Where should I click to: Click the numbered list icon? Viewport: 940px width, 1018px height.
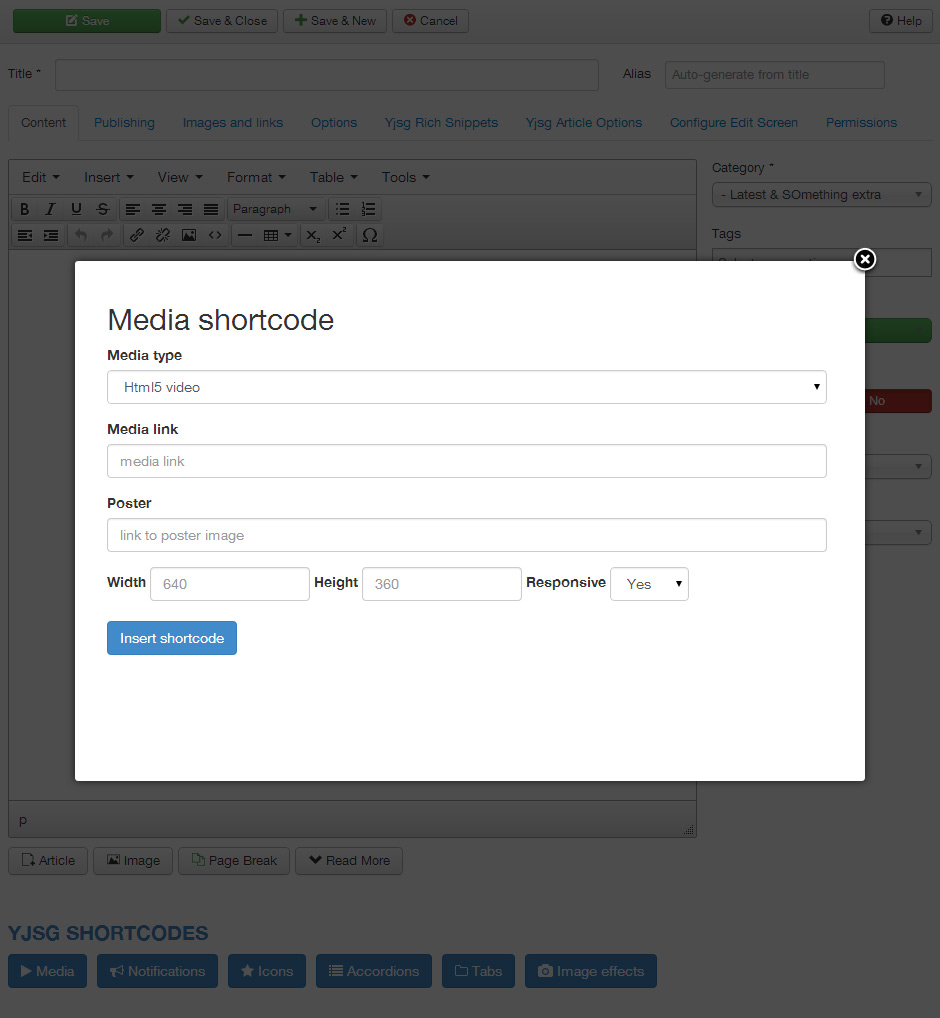coord(369,209)
